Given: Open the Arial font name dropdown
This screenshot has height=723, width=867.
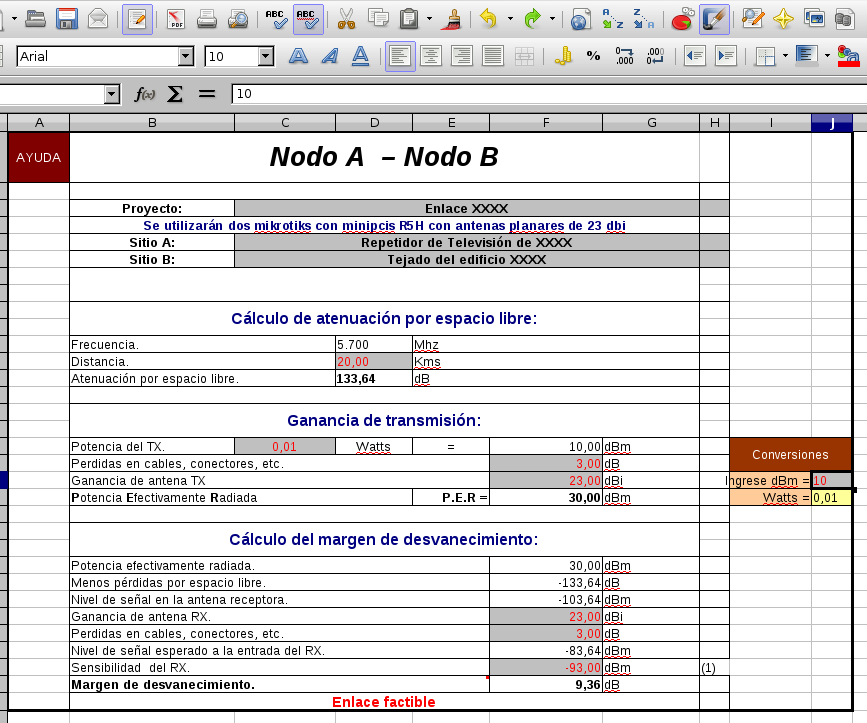Looking at the screenshot, I should click(186, 57).
